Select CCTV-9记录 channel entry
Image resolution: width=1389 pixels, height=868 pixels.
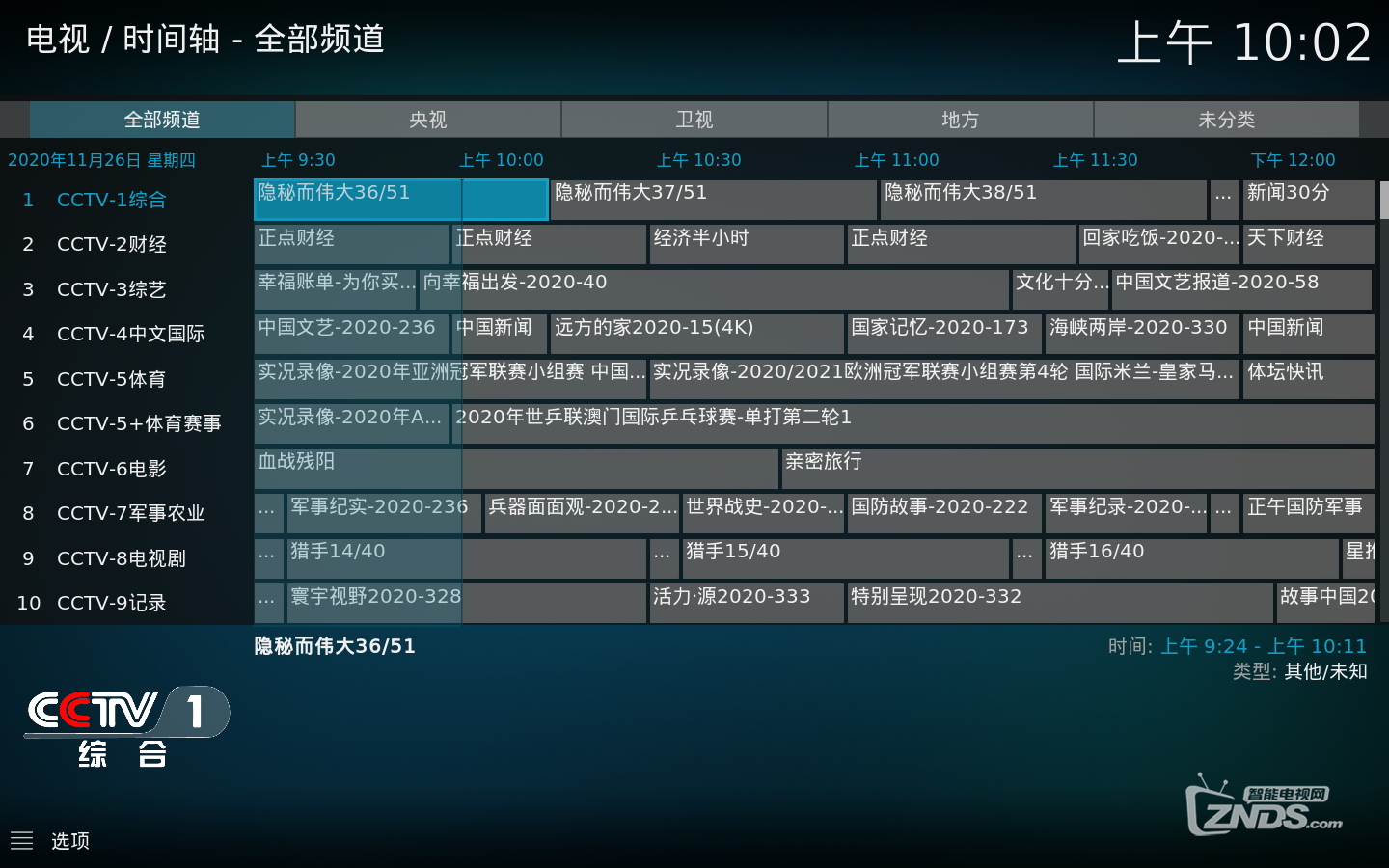(111, 603)
